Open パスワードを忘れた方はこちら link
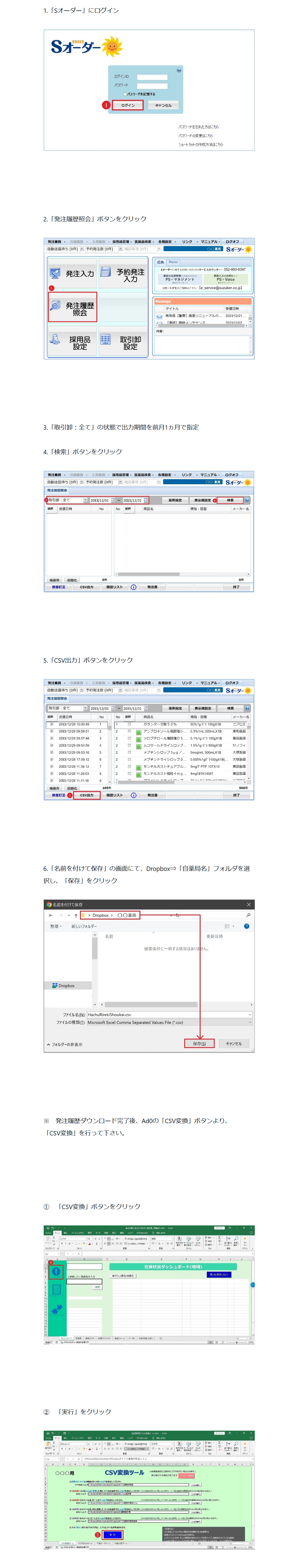Viewport: 290px width, 1568px height. [x=199, y=127]
